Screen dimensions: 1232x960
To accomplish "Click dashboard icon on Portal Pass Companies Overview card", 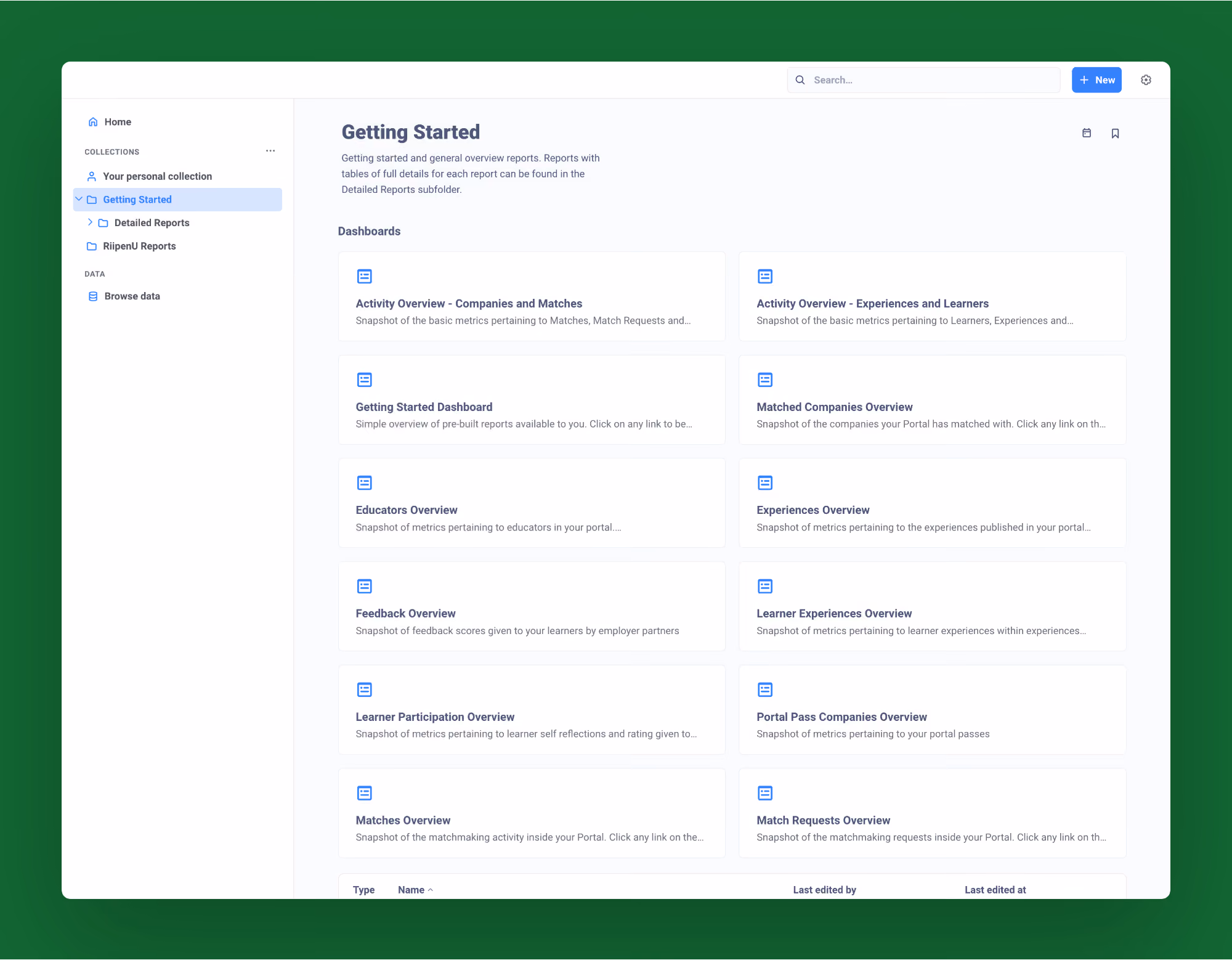I will (765, 690).
